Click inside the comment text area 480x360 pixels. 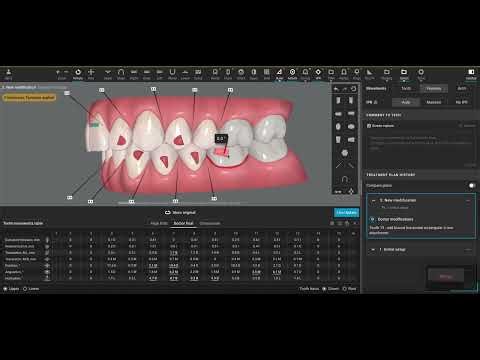(x=420, y=150)
